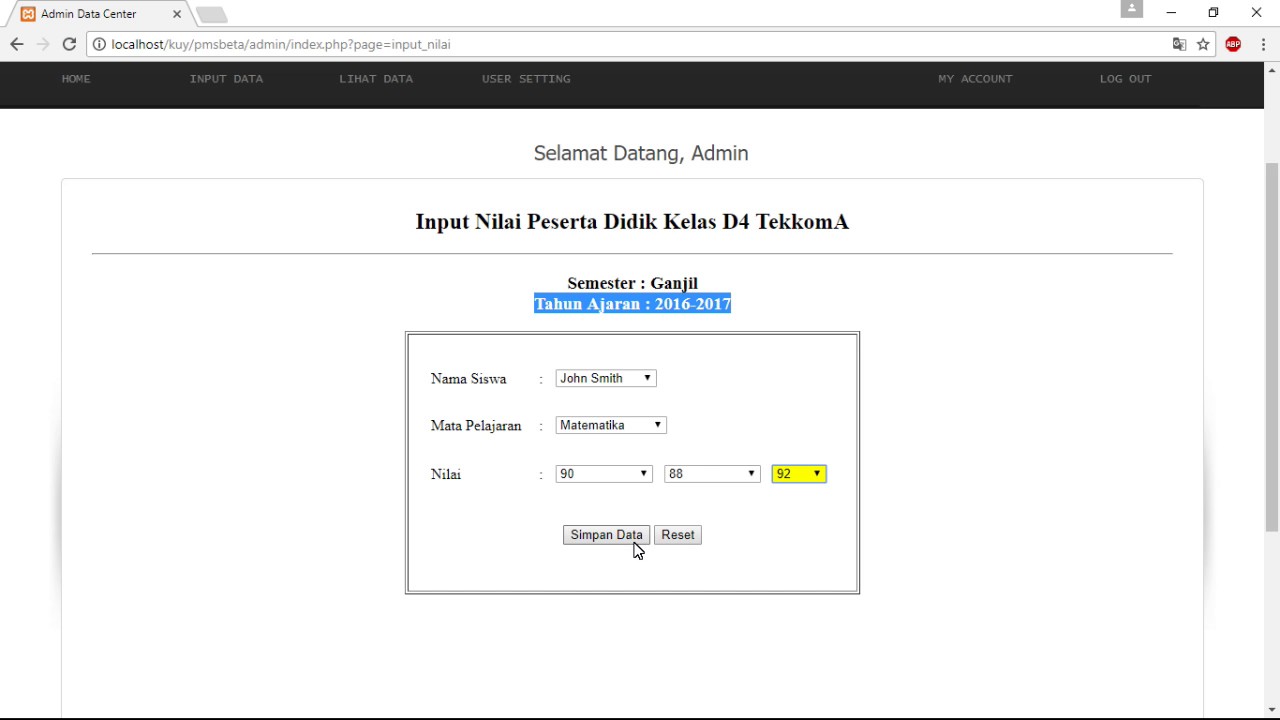Click the scrollbar up arrow

(x=1272, y=70)
